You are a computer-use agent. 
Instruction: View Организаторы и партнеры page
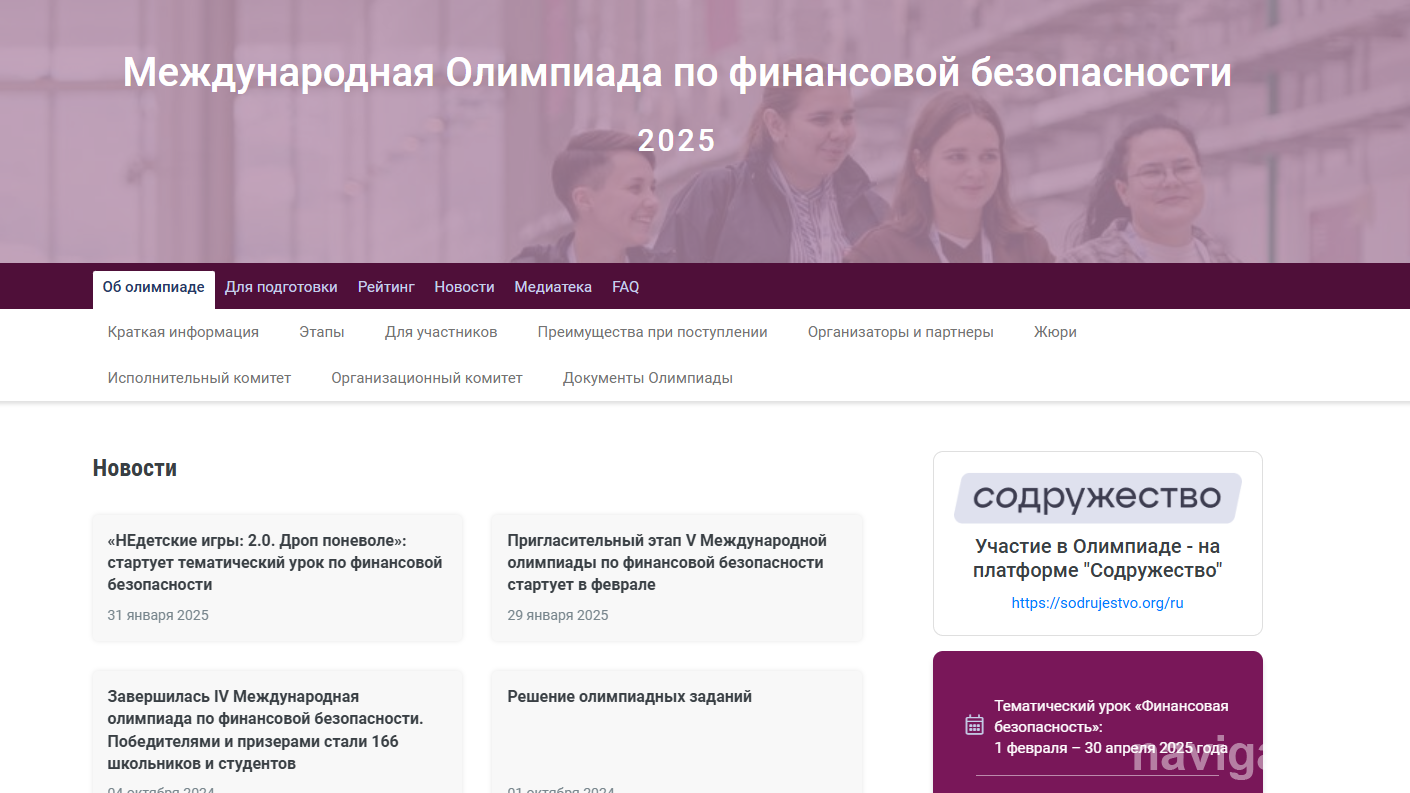[900, 333]
